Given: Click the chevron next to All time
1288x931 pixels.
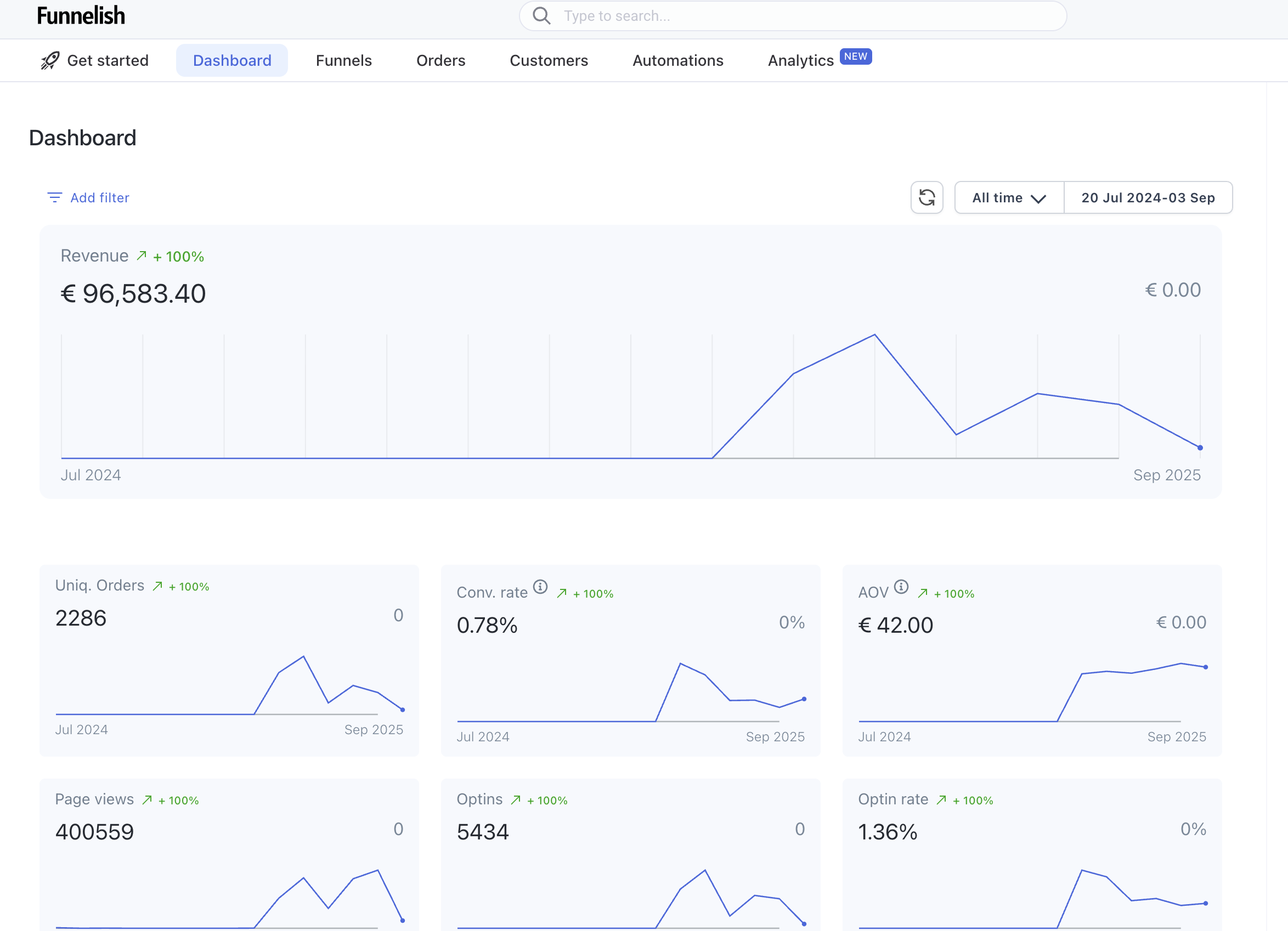Looking at the screenshot, I should tap(1038, 198).
